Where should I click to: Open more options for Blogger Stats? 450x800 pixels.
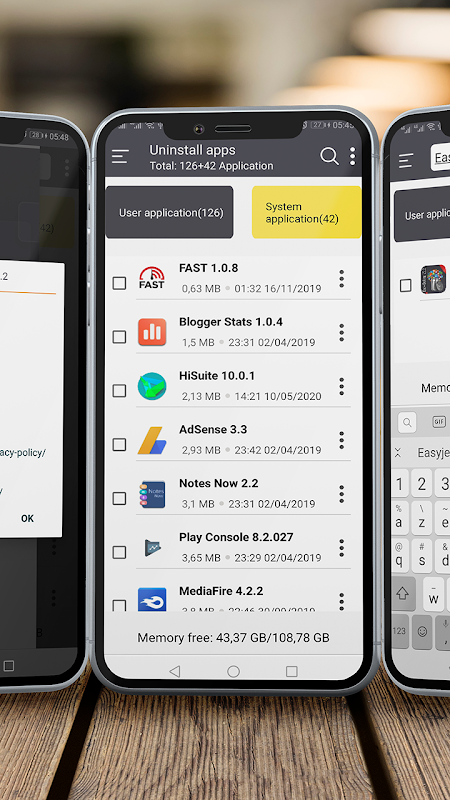click(341, 333)
